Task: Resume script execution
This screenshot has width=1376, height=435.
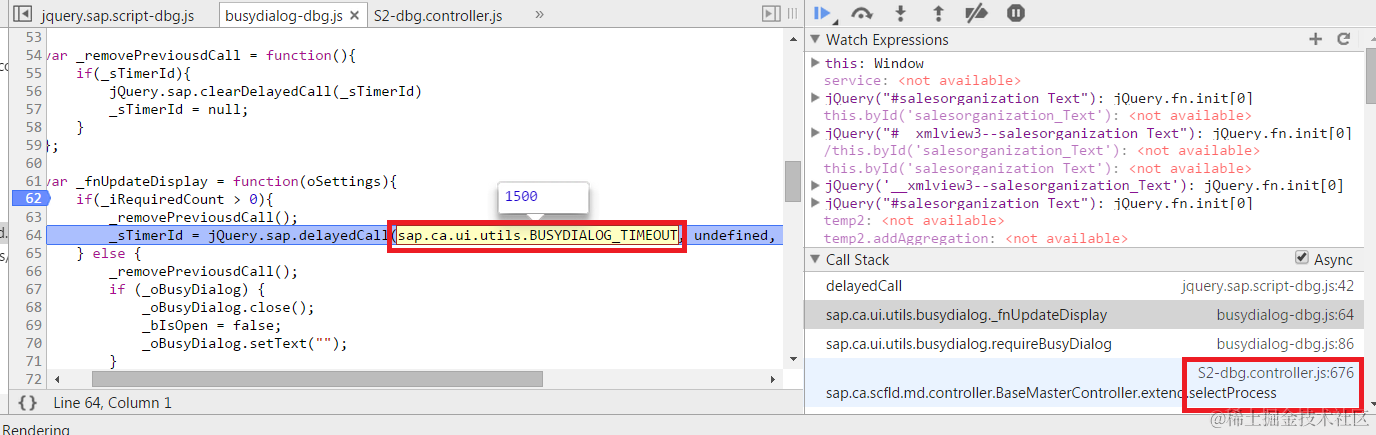Action: [823, 13]
